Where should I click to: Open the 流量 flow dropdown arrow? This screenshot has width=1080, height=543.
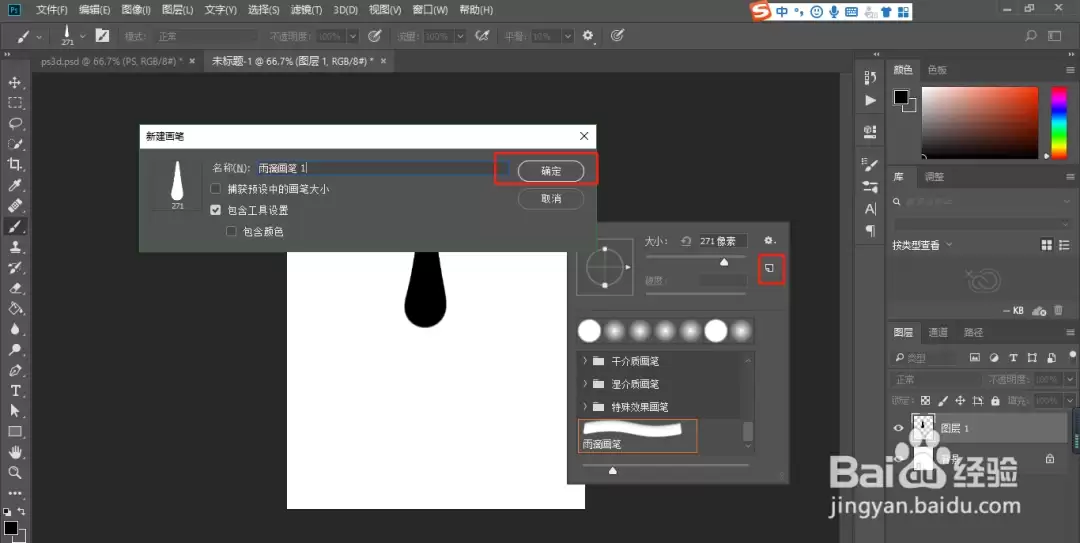click(460, 36)
